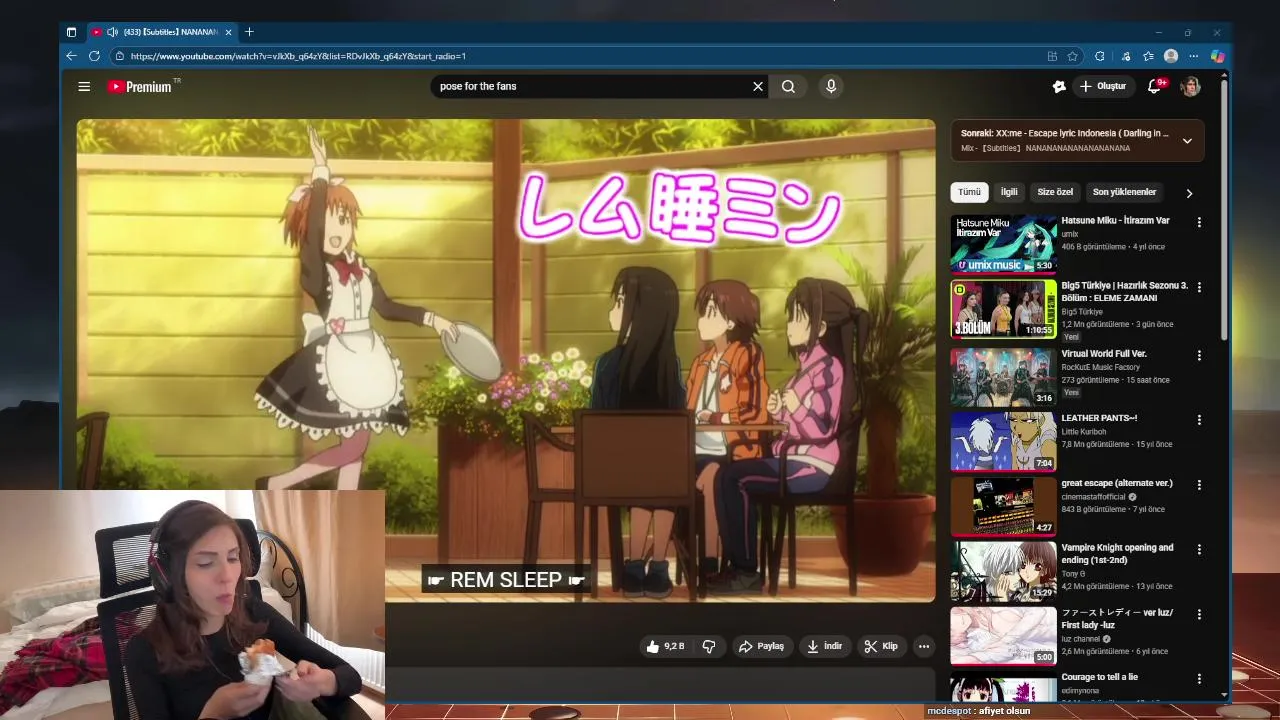This screenshot has width=1280, height=720.
Task: Select the Son yüklenenler filter chip
Action: point(1124,192)
